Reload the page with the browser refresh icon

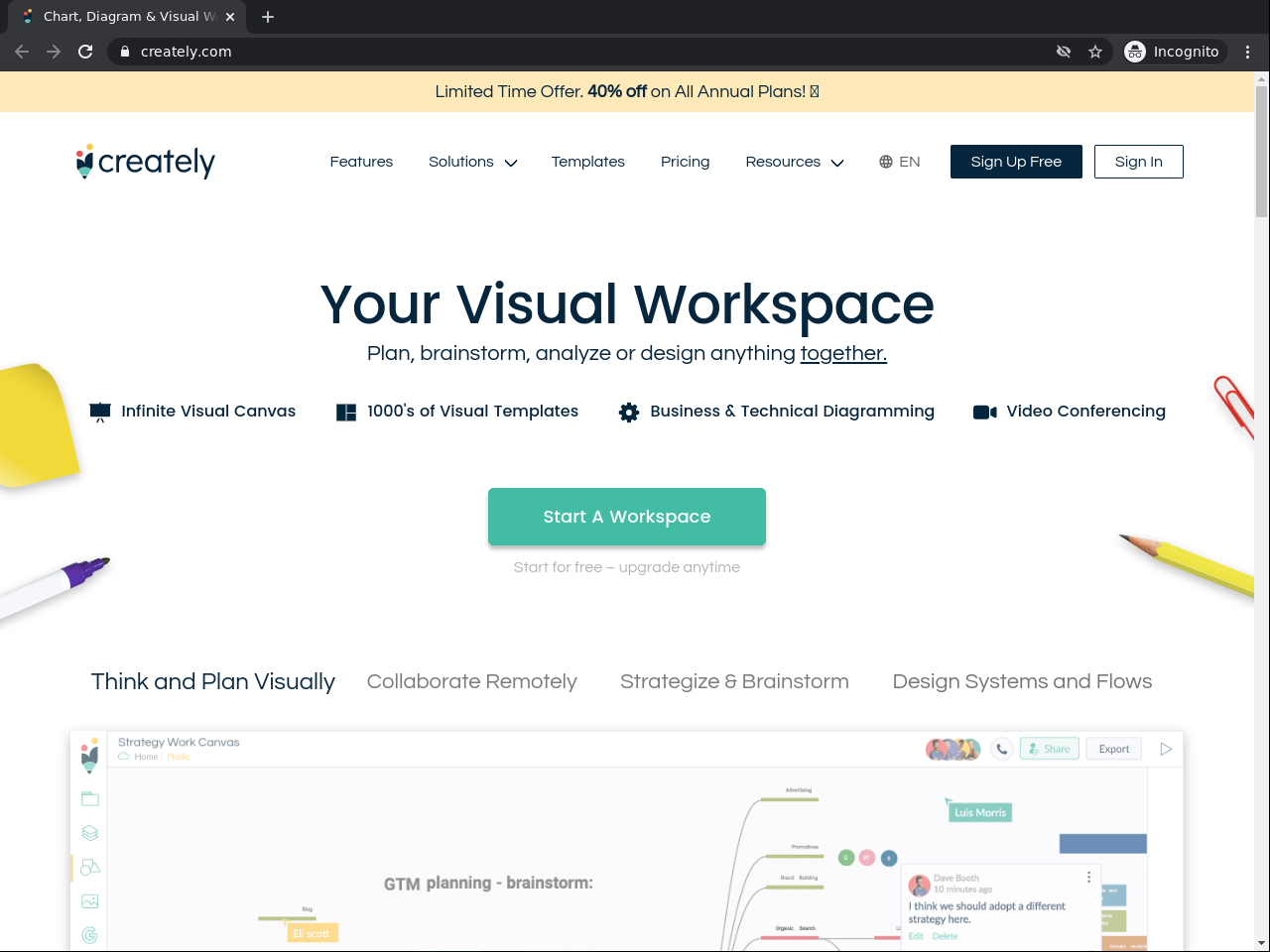pyautogui.click(x=85, y=52)
